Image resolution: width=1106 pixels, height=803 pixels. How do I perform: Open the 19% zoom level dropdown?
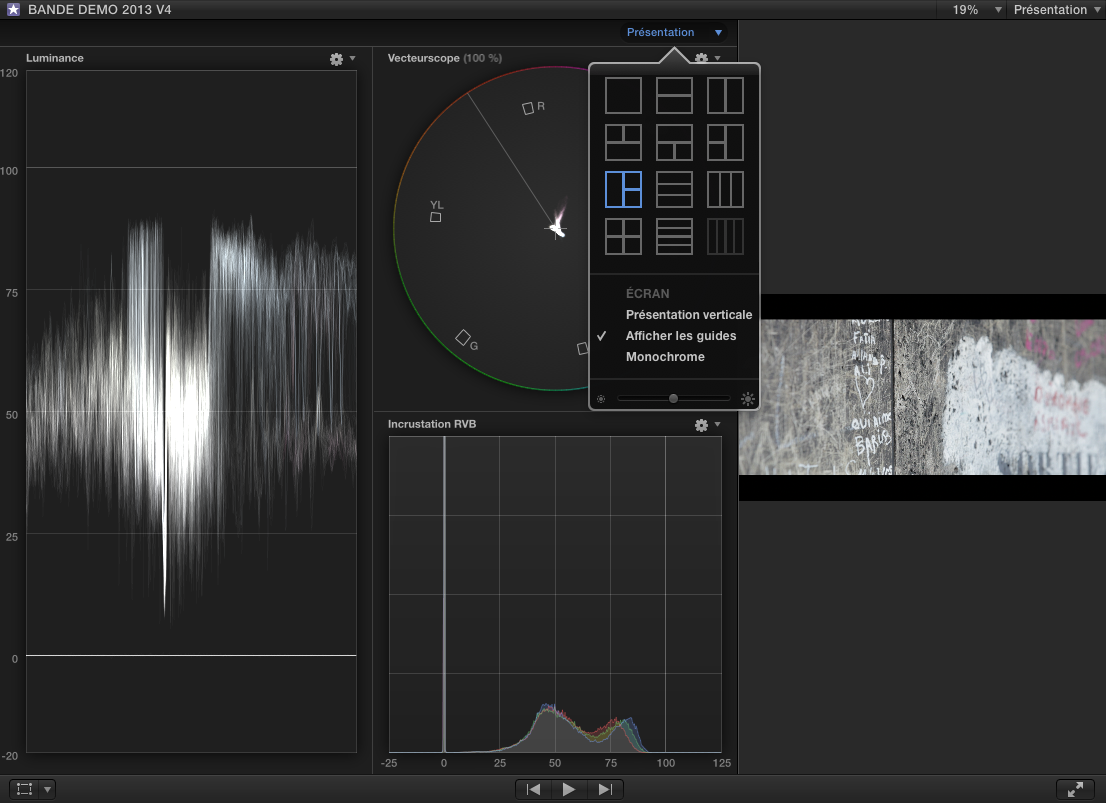tap(977, 10)
